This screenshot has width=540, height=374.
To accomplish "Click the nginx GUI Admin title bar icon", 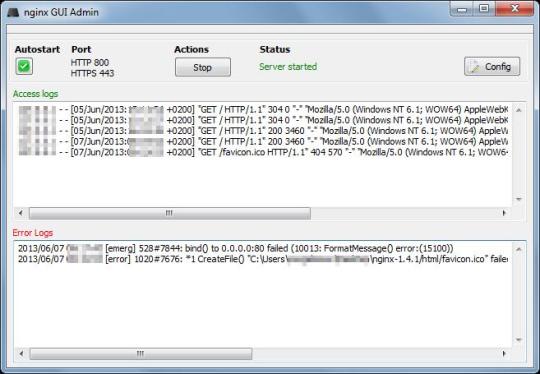I will click(13, 12).
